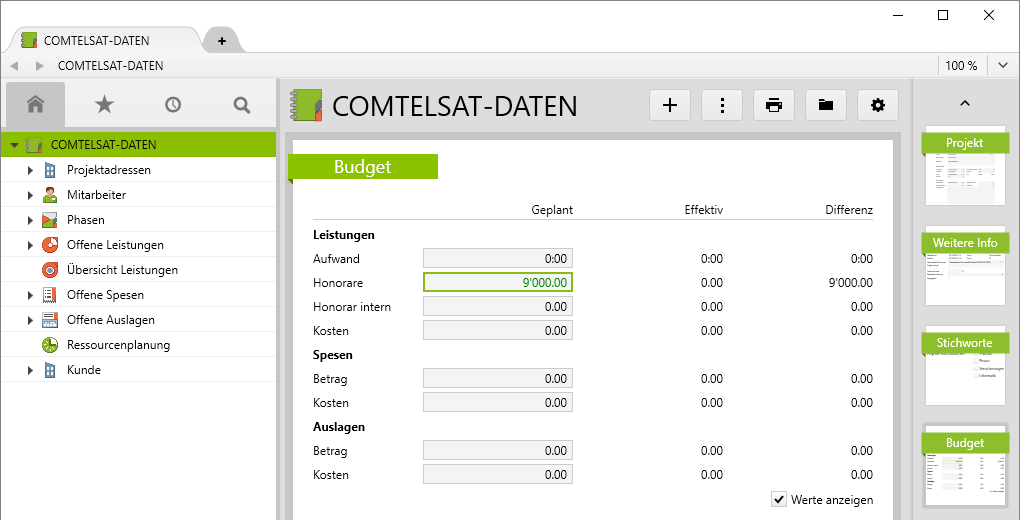Select the Ressourcenplanung tree item
Screen dimensions: 1020x520
pyautogui.click(x=118, y=345)
